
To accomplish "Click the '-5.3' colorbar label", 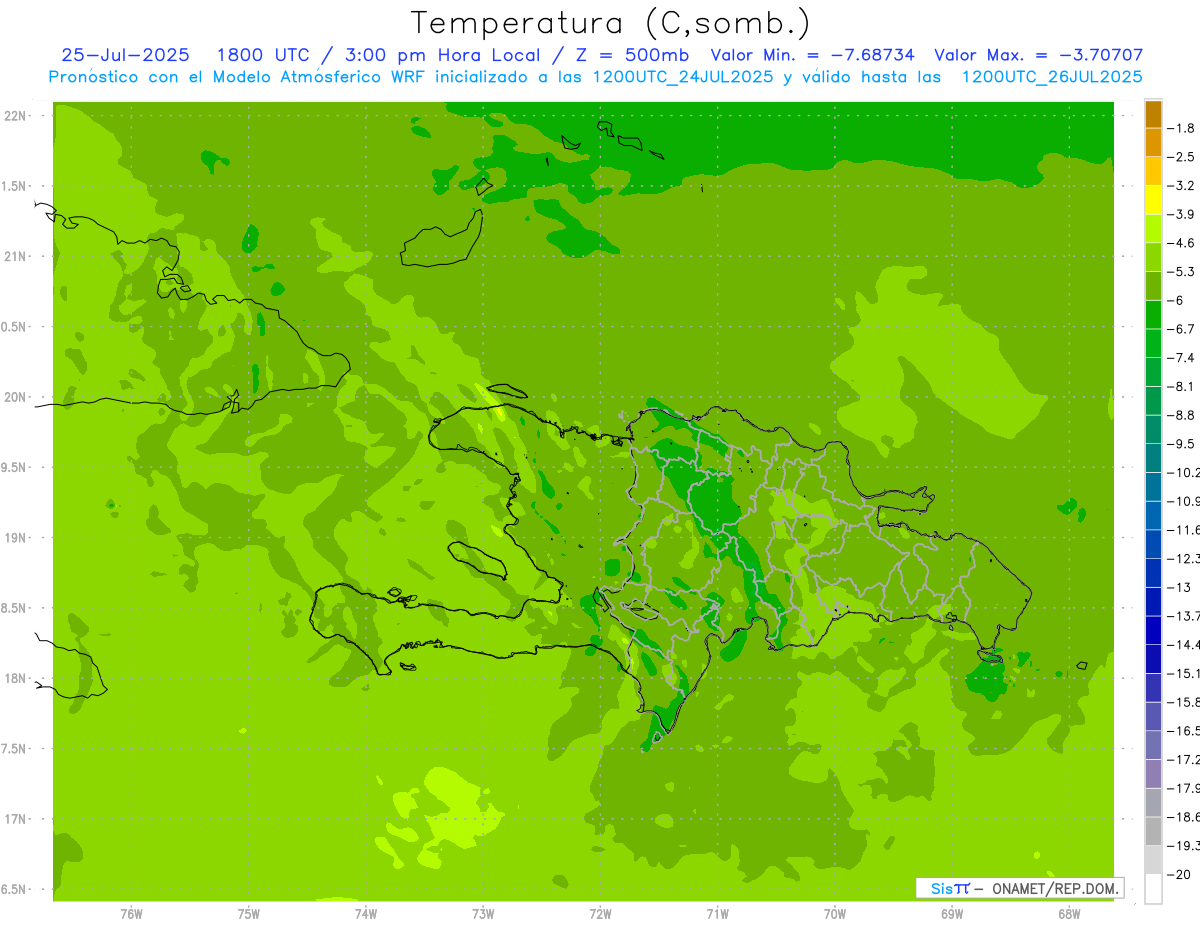I will click(1181, 272).
